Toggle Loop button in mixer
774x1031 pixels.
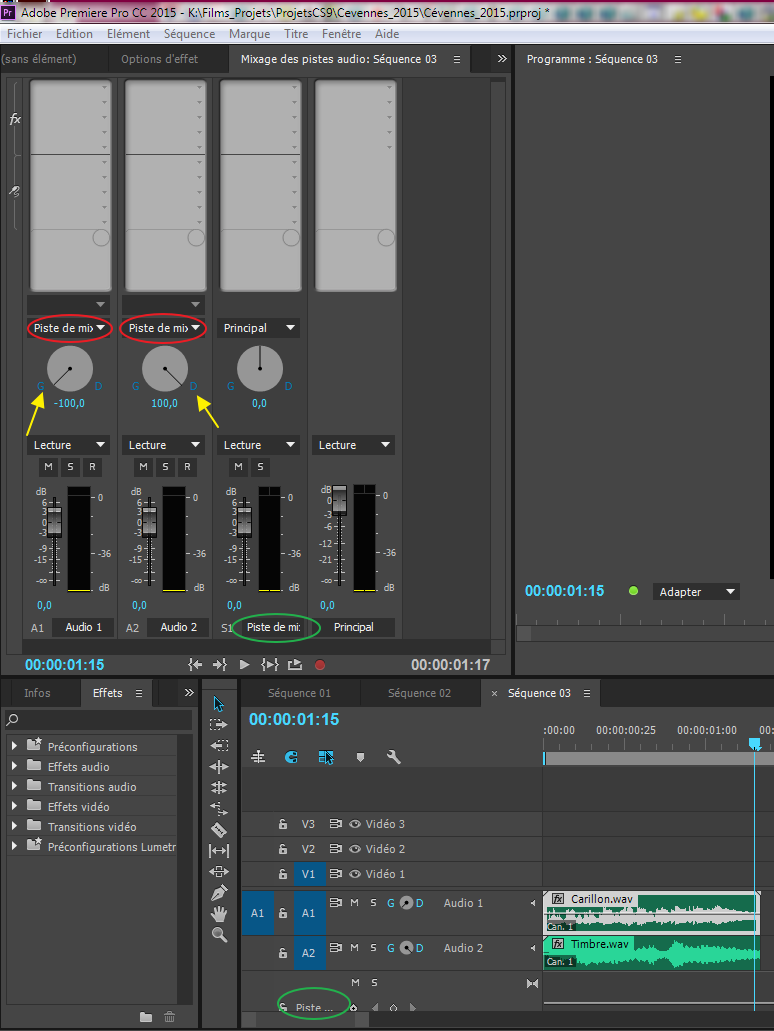(295, 665)
